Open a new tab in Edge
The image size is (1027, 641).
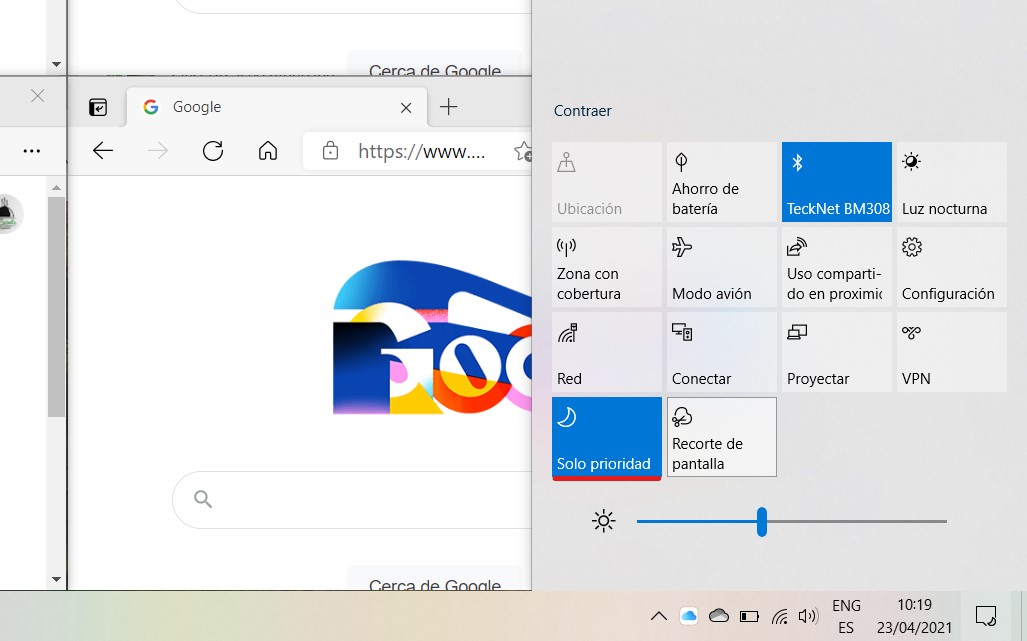[449, 107]
